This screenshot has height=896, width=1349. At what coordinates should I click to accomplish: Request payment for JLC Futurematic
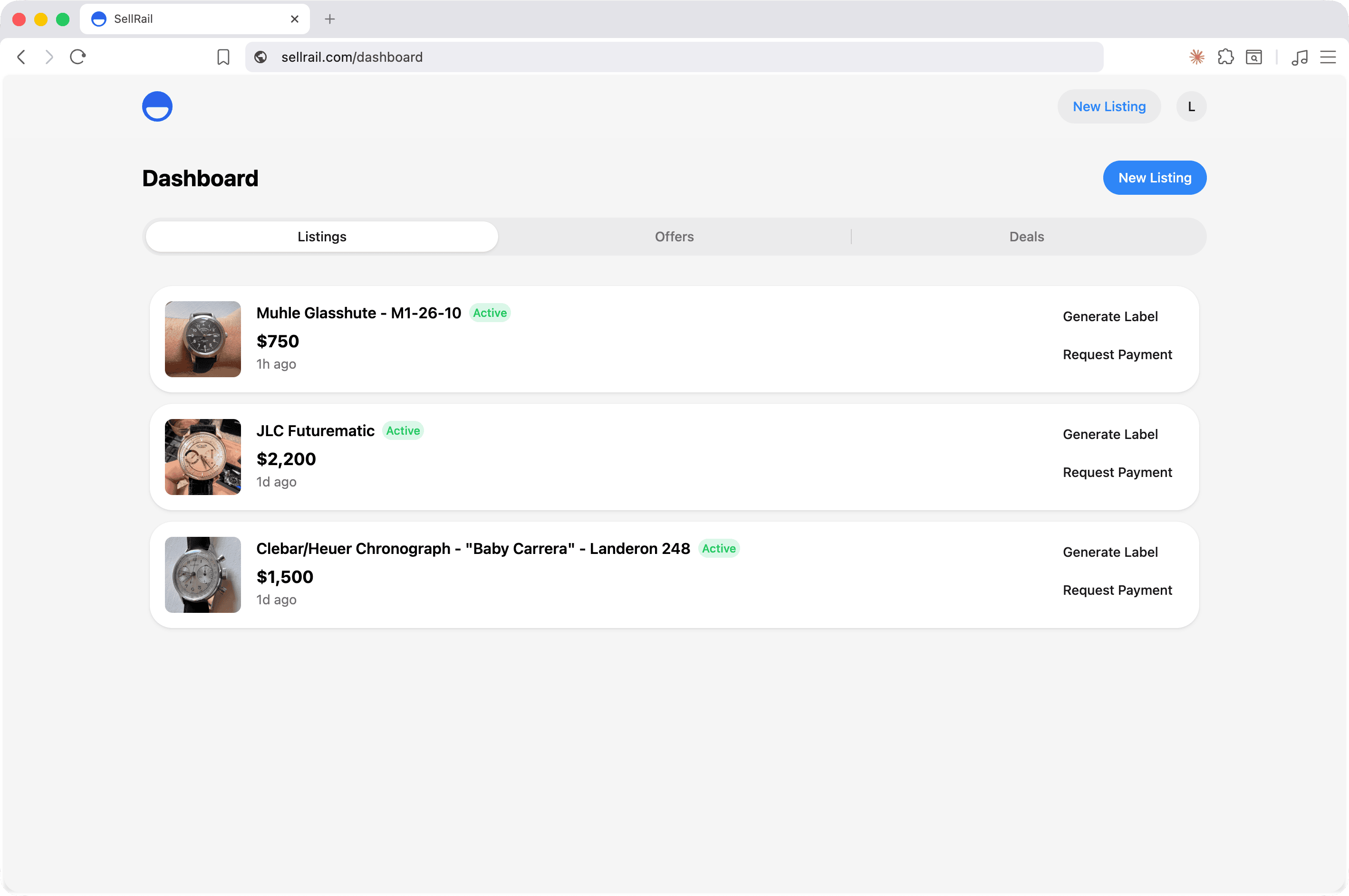1117,473
